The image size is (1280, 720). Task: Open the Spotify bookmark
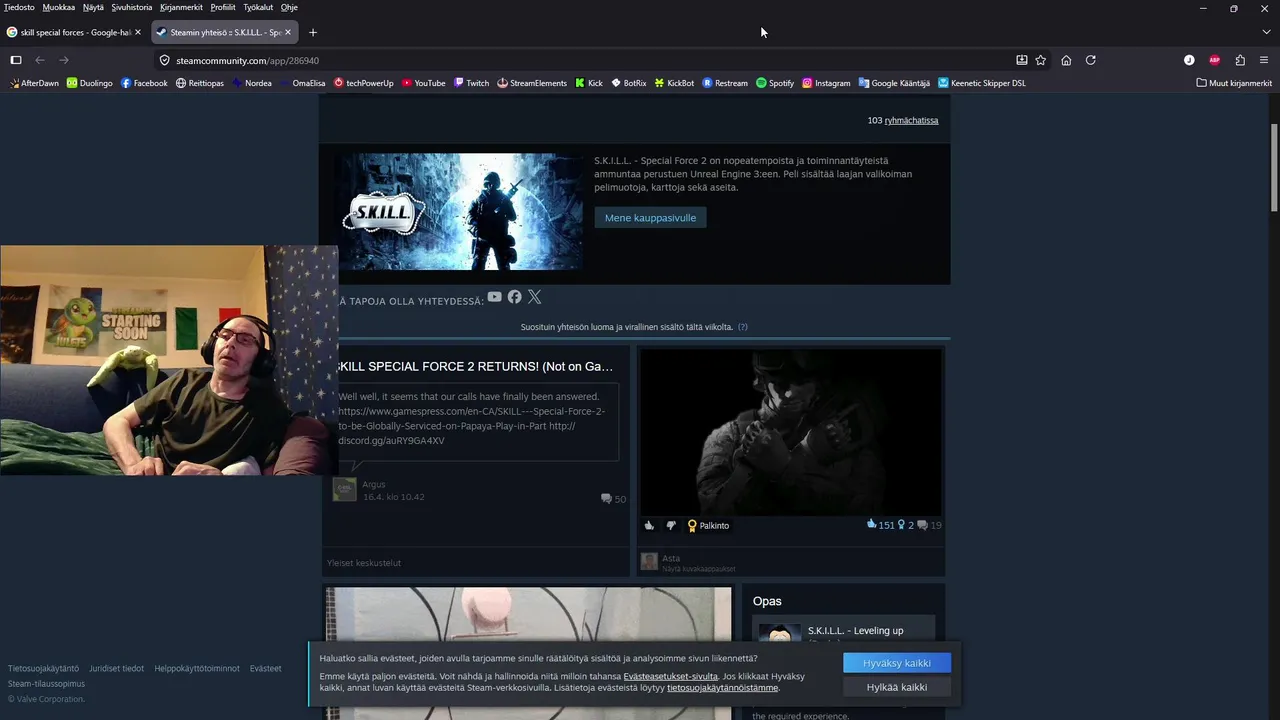(775, 83)
